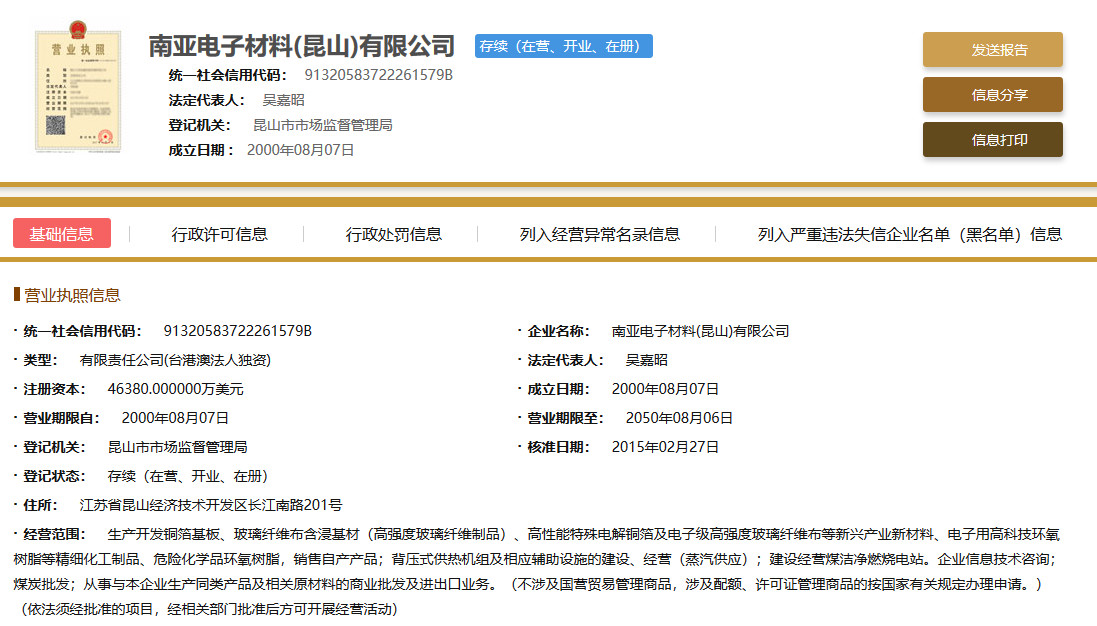
Task: Open the business license thumbnail image
Action: point(78,87)
